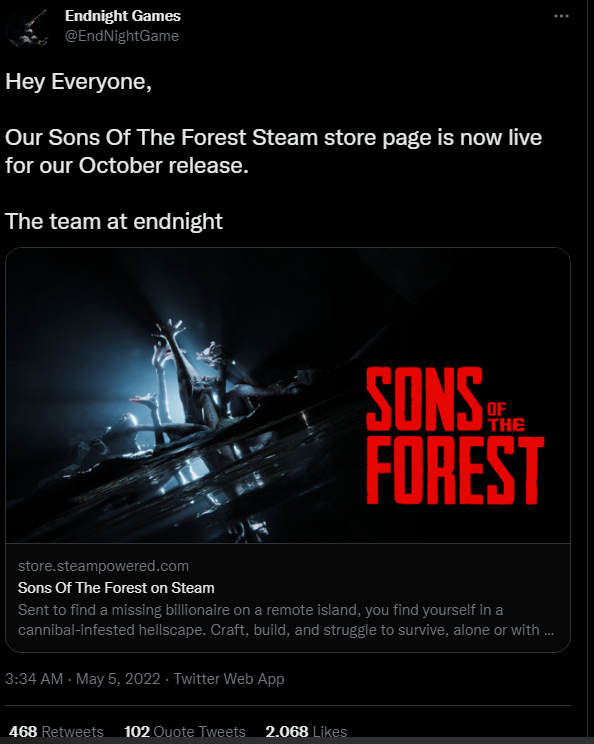Click the tweet date May 5, 2022

tap(118, 679)
